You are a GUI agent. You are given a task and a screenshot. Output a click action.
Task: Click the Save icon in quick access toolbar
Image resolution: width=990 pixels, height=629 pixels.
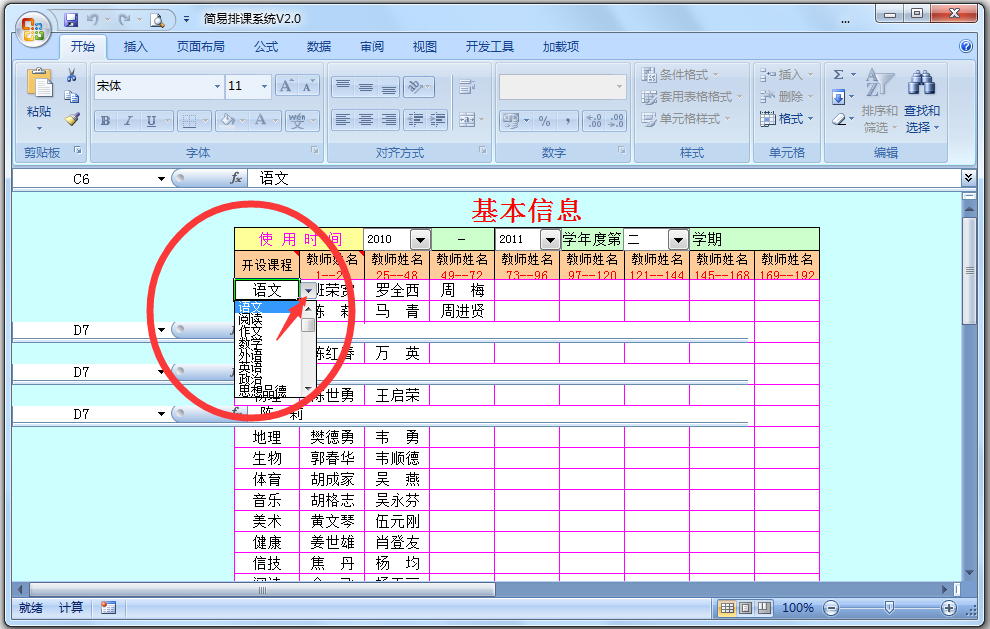click(71, 20)
